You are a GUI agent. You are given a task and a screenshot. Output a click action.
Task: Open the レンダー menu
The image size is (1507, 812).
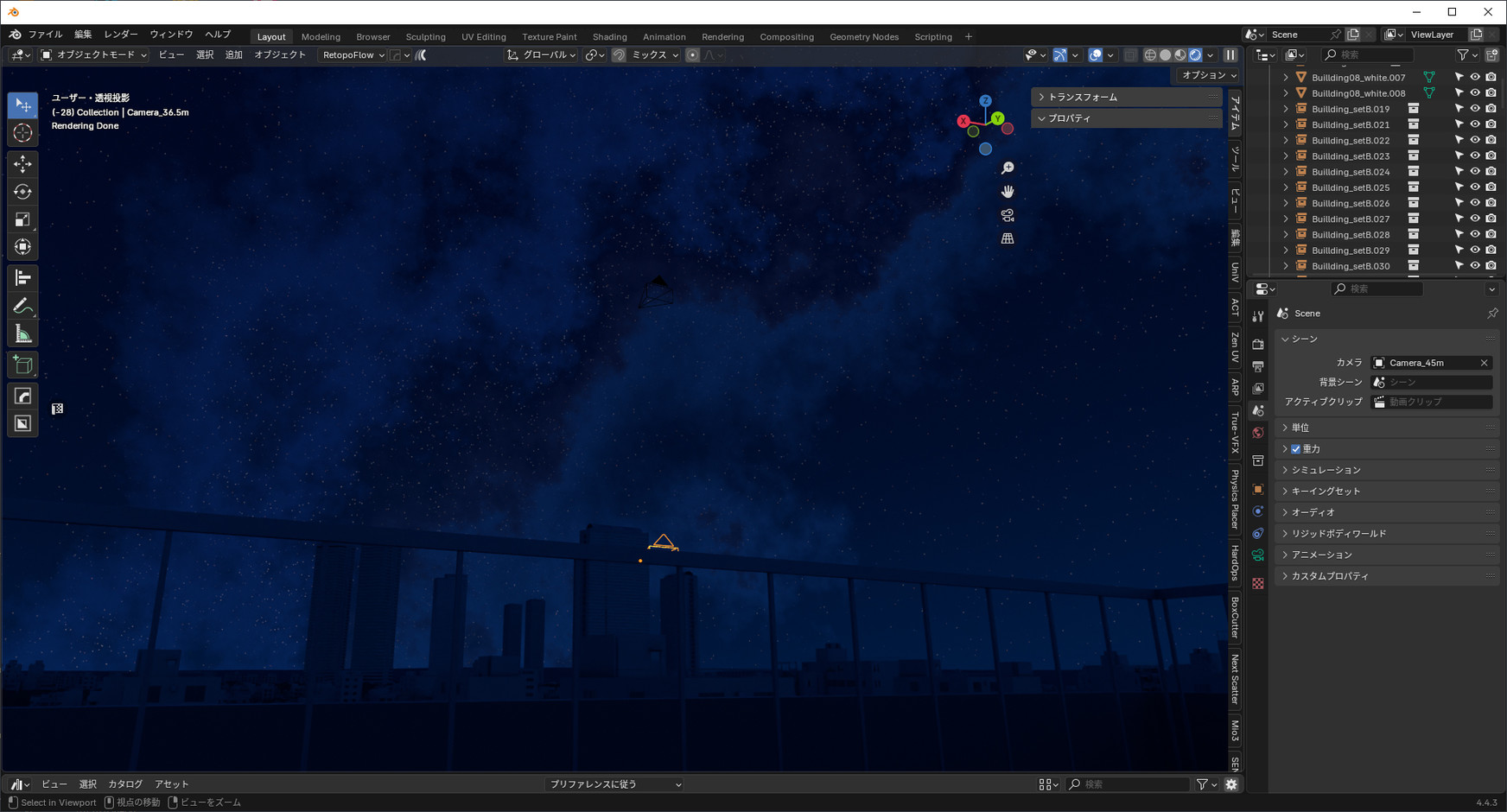coord(120,35)
